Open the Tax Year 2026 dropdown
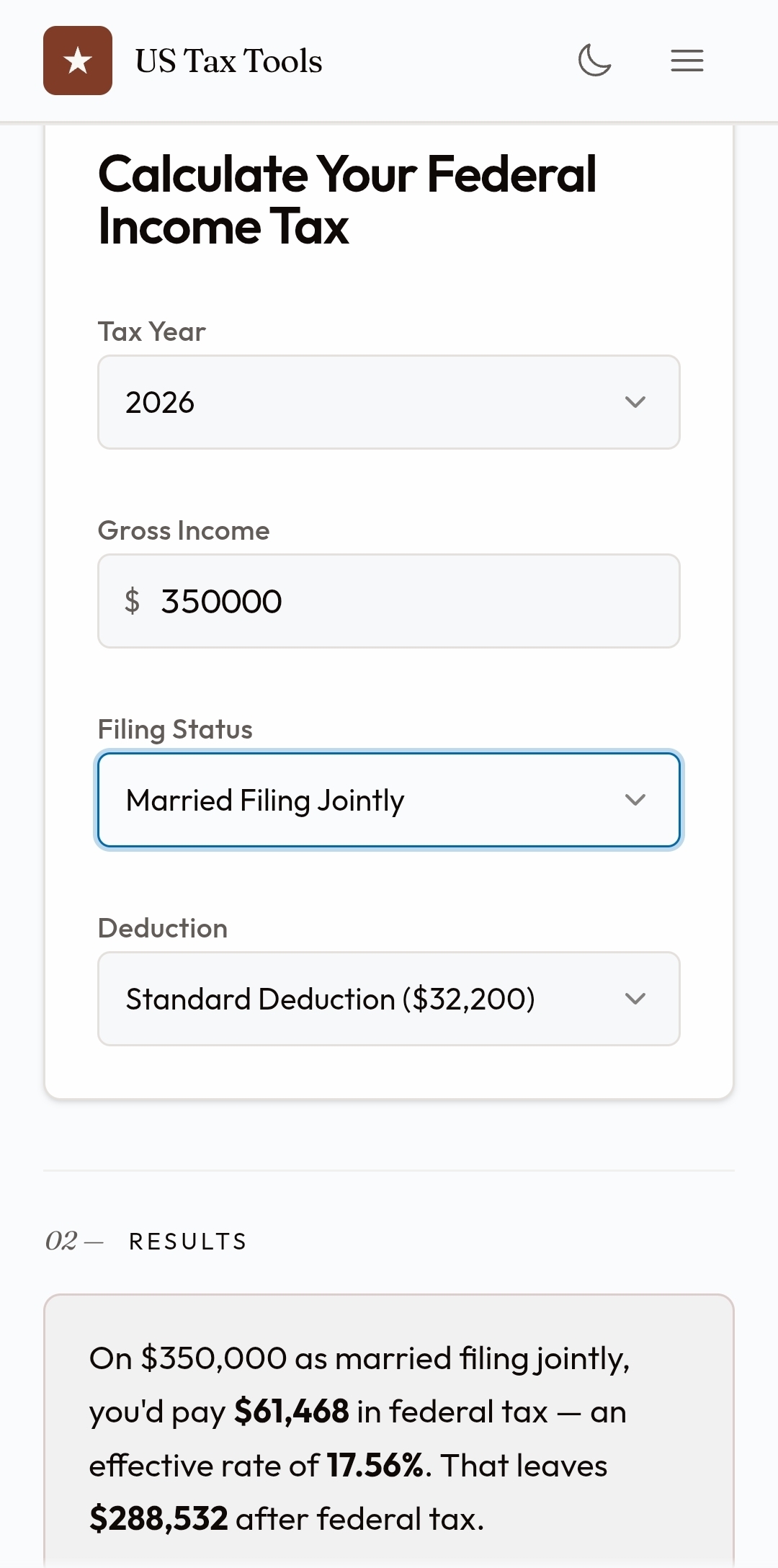The image size is (778, 1568). (389, 402)
